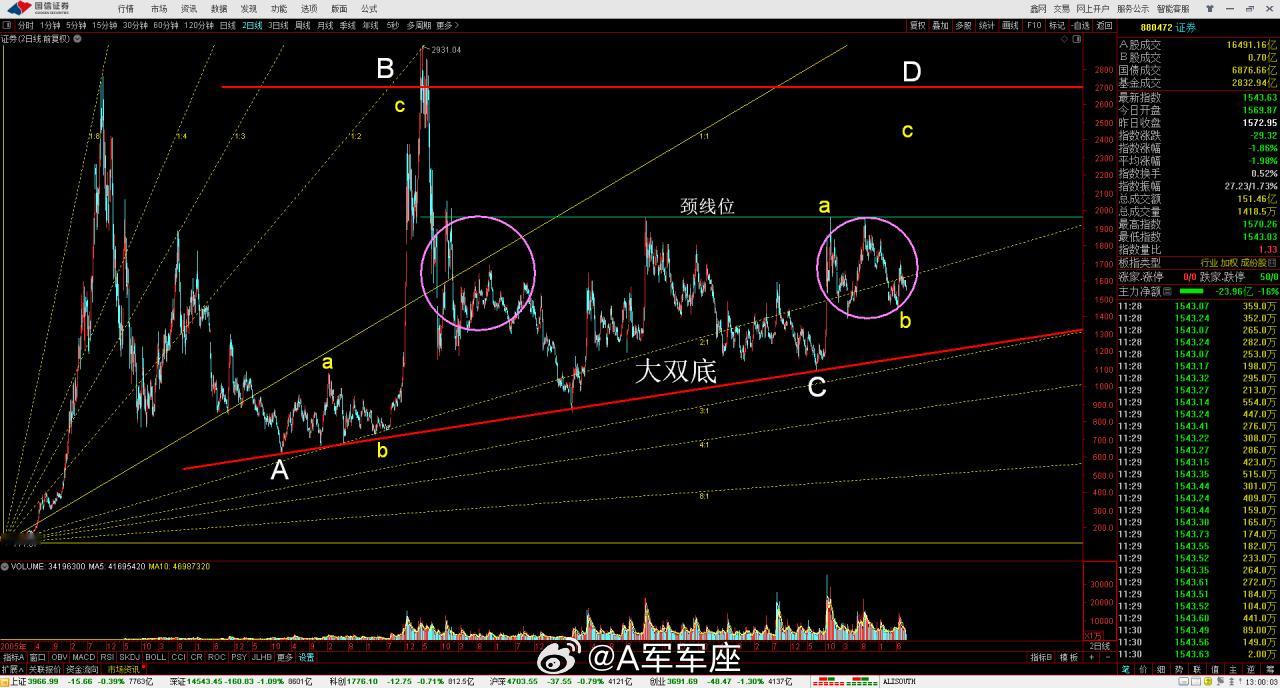Screen dimensions: 1280x688
Task: Click the 叠加 toolbar button
Action: point(940,25)
